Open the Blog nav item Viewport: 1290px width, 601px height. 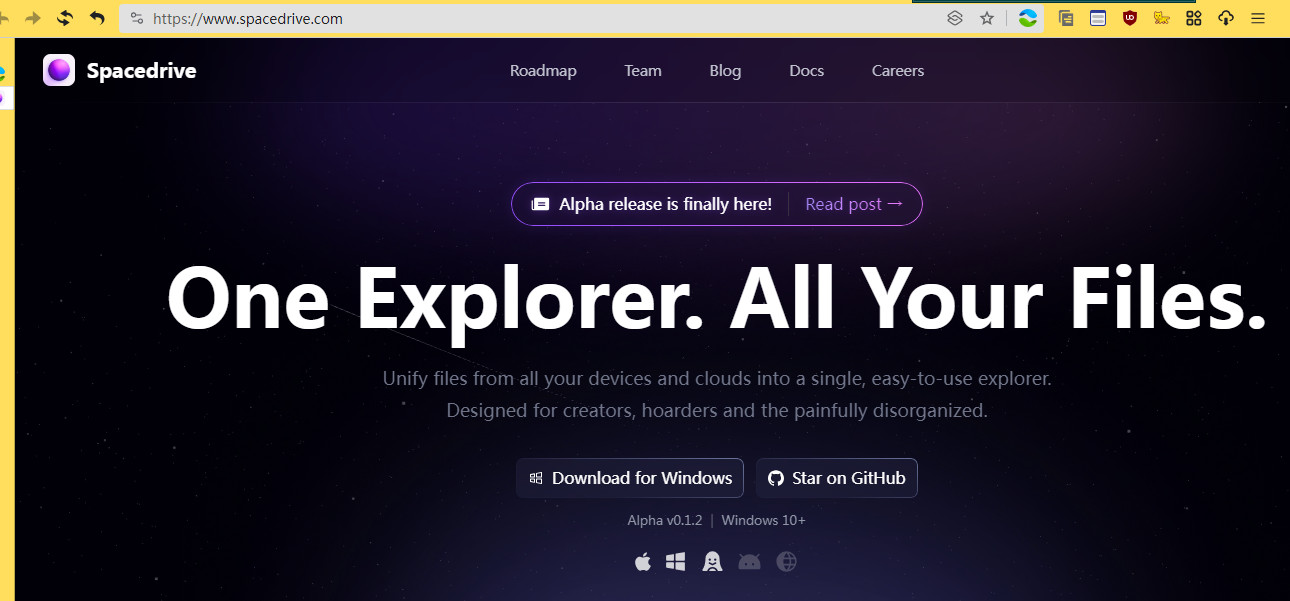tap(725, 71)
